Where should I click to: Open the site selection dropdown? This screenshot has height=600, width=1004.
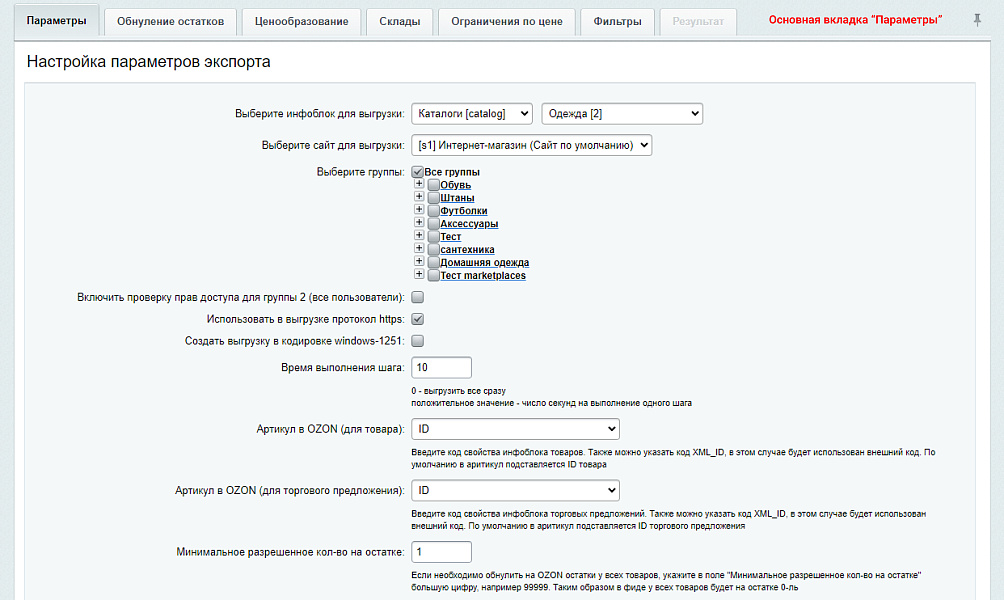[531, 145]
